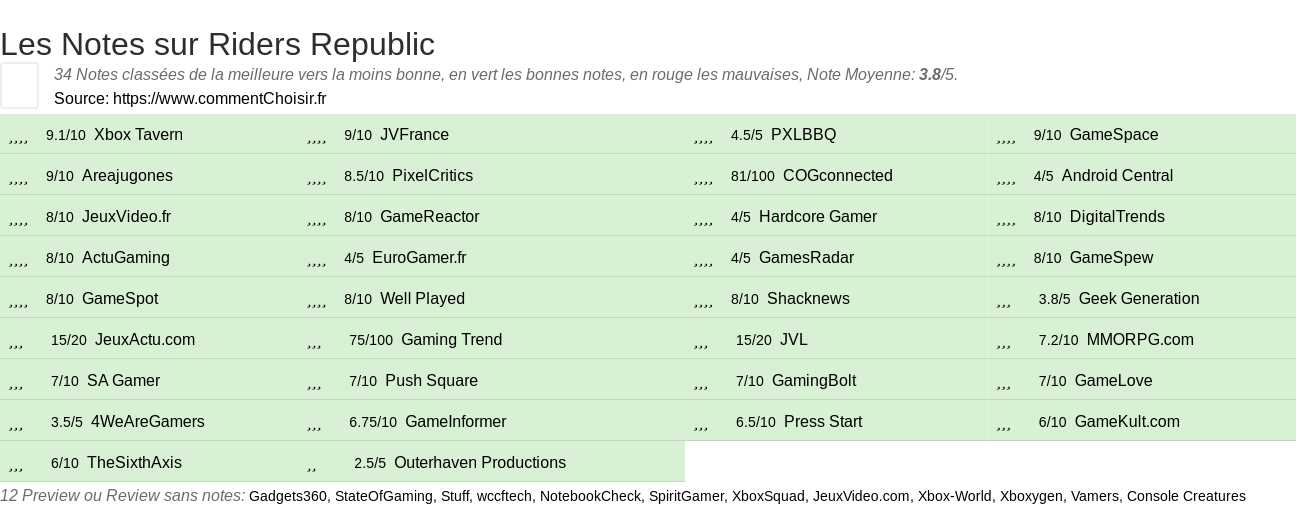Select the DigitalTrends rating entry
1296x507 pixels.
tap(1116, 217)
